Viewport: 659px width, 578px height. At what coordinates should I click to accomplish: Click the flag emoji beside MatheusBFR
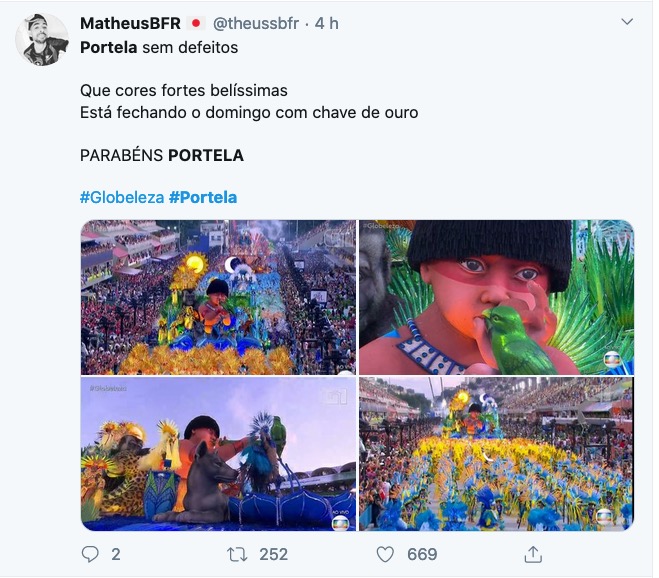click(197, 23)
